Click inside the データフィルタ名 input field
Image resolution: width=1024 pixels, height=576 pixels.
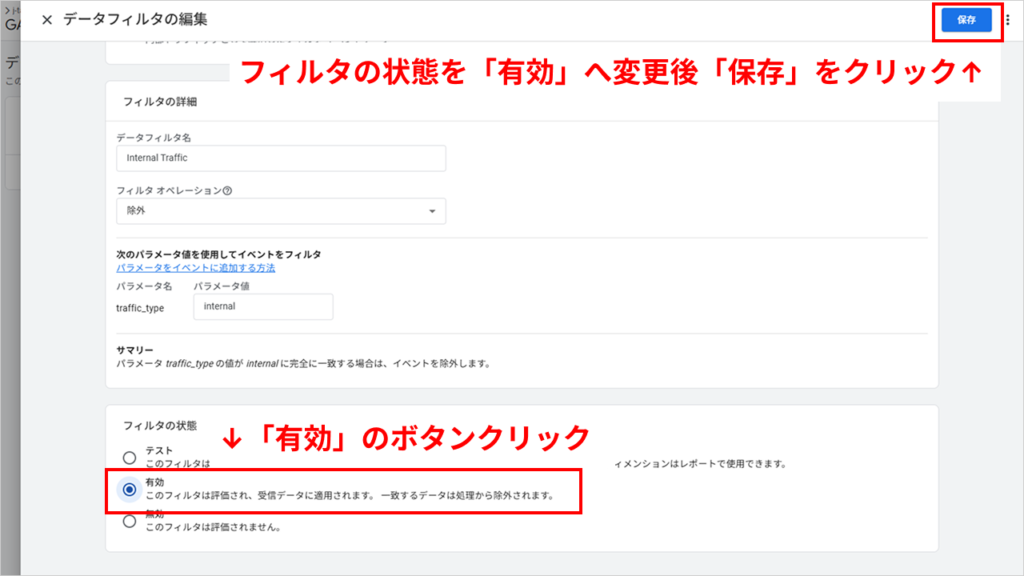[x=281, y=157]
